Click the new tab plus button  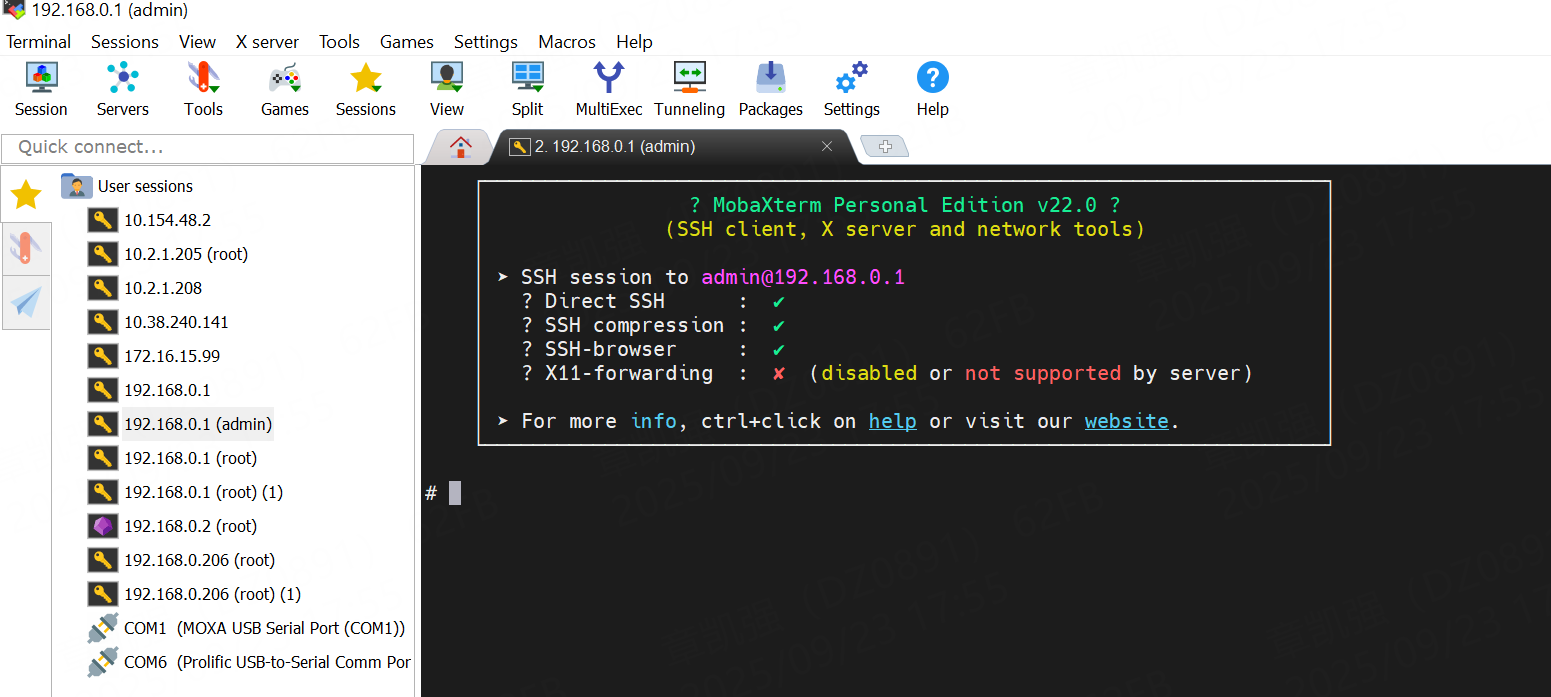point(885,147)
